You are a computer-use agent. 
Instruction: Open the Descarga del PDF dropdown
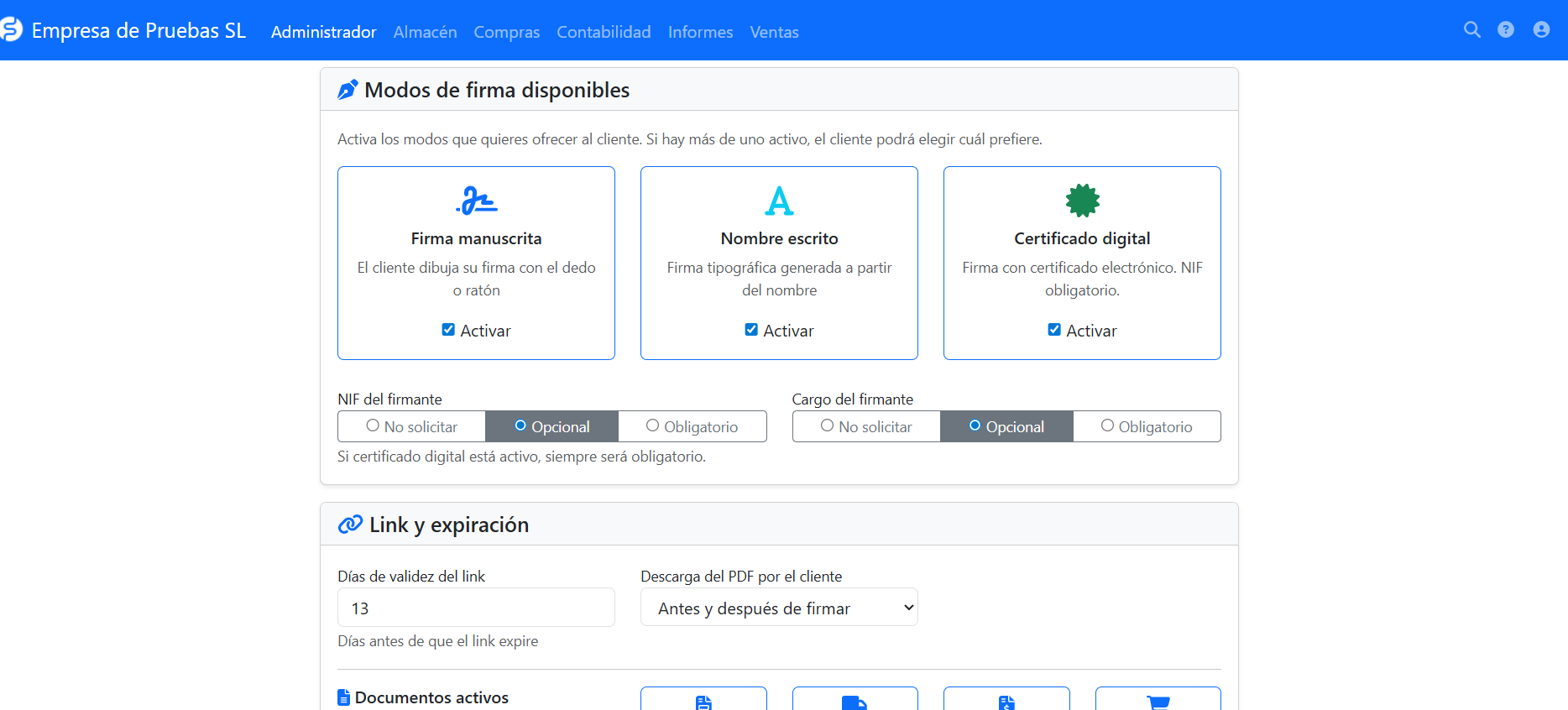coord(778,608)
